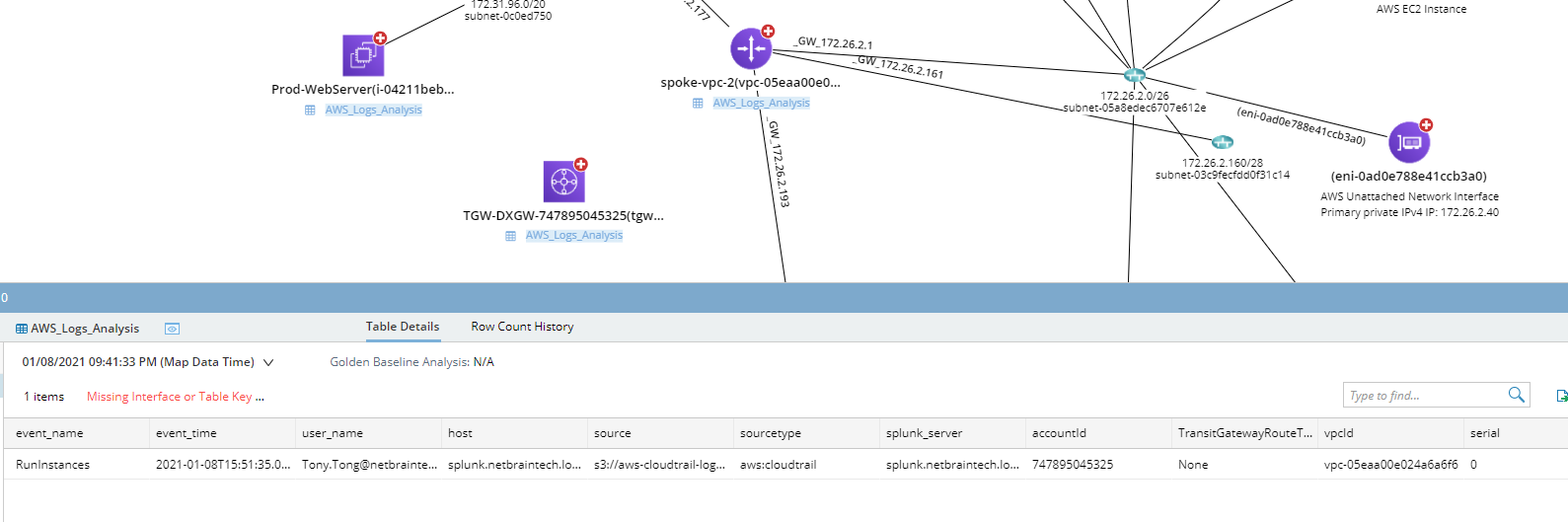Click red plus badge on eni network interface
Viewport: 1568px width, 522px height.
pos(1426,125)
